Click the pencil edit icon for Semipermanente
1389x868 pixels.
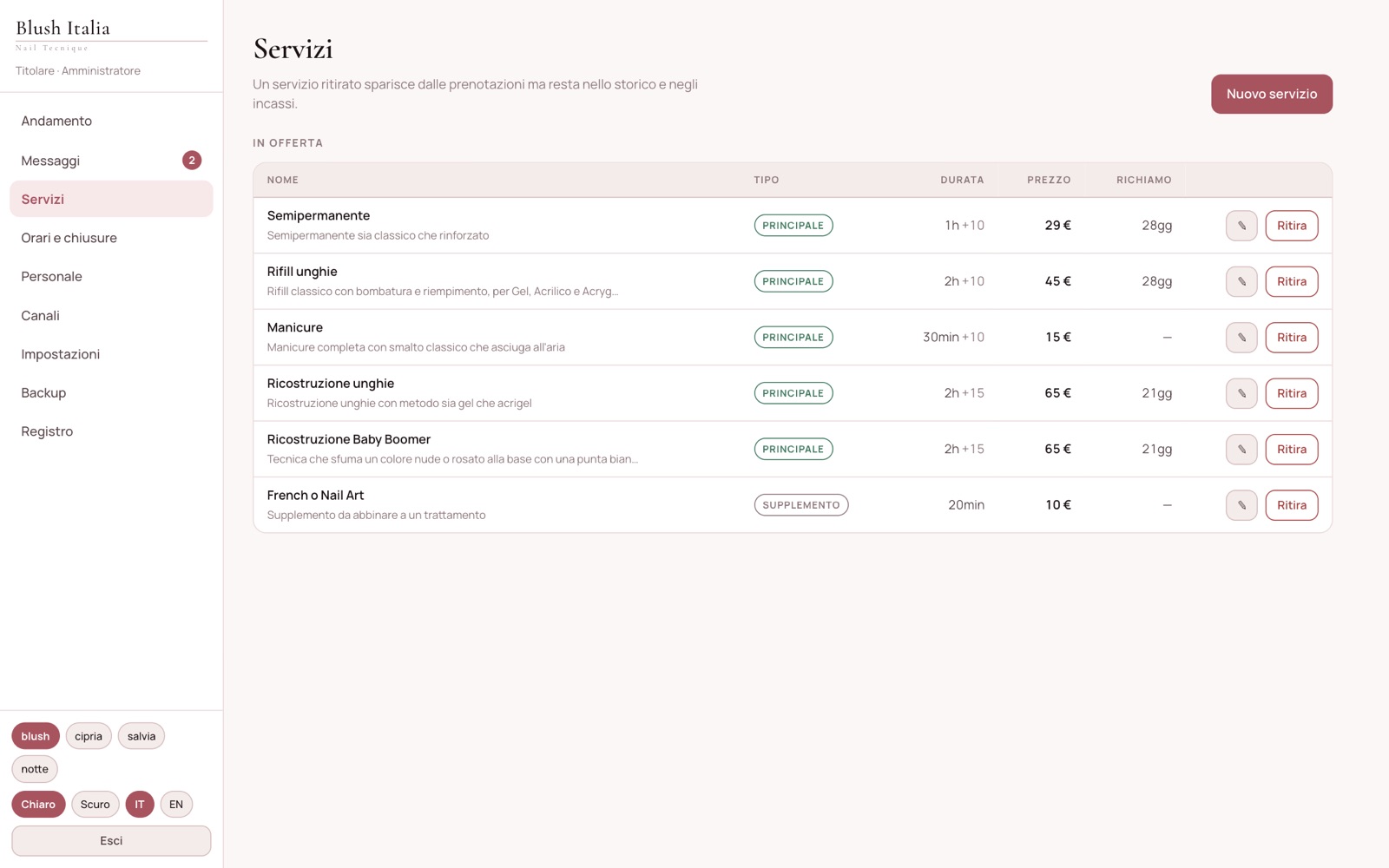coord(1241,226)
